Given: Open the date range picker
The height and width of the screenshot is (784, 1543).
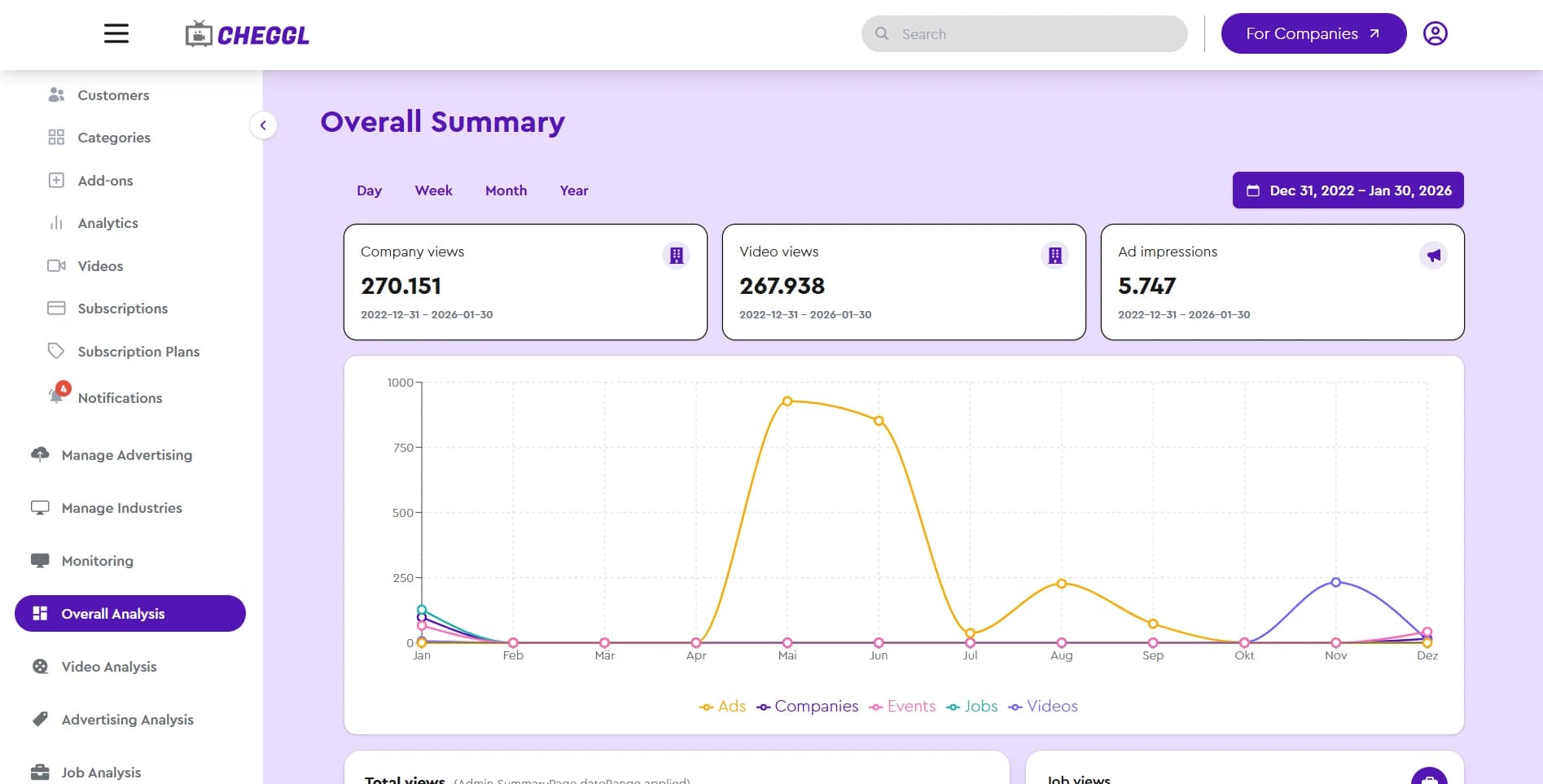Looking at the screenshot, I should point(1348,190).
